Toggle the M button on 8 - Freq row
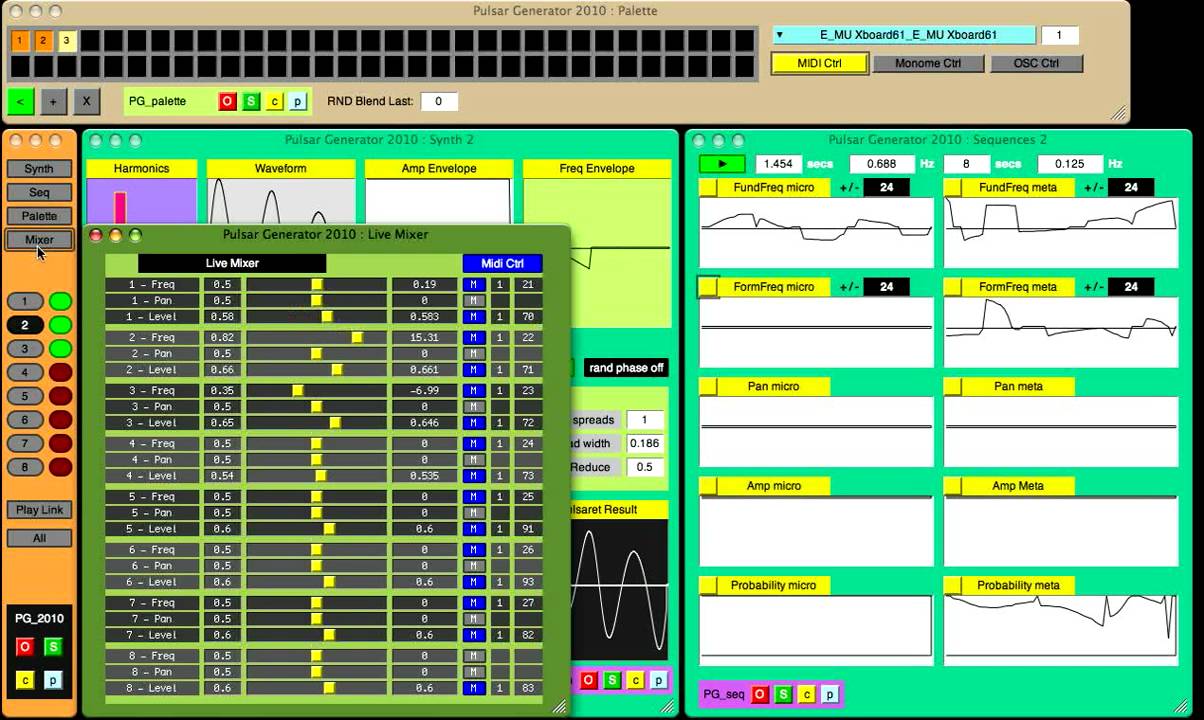This screenshot has height=720, width=1204. (474, 656)
